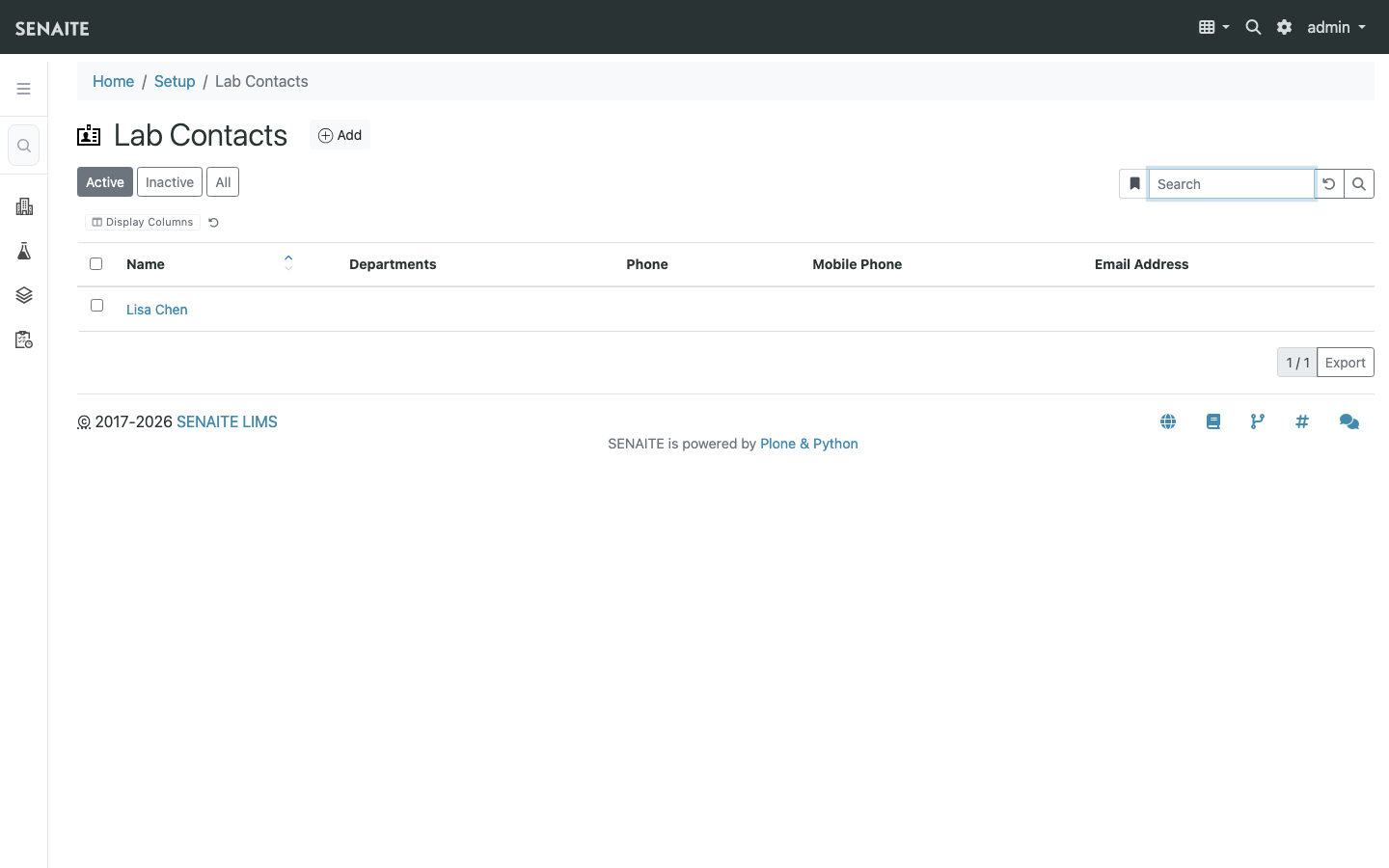Open the book documentation icon in the footer
Screen dimensions: 1389x868
1213,421
